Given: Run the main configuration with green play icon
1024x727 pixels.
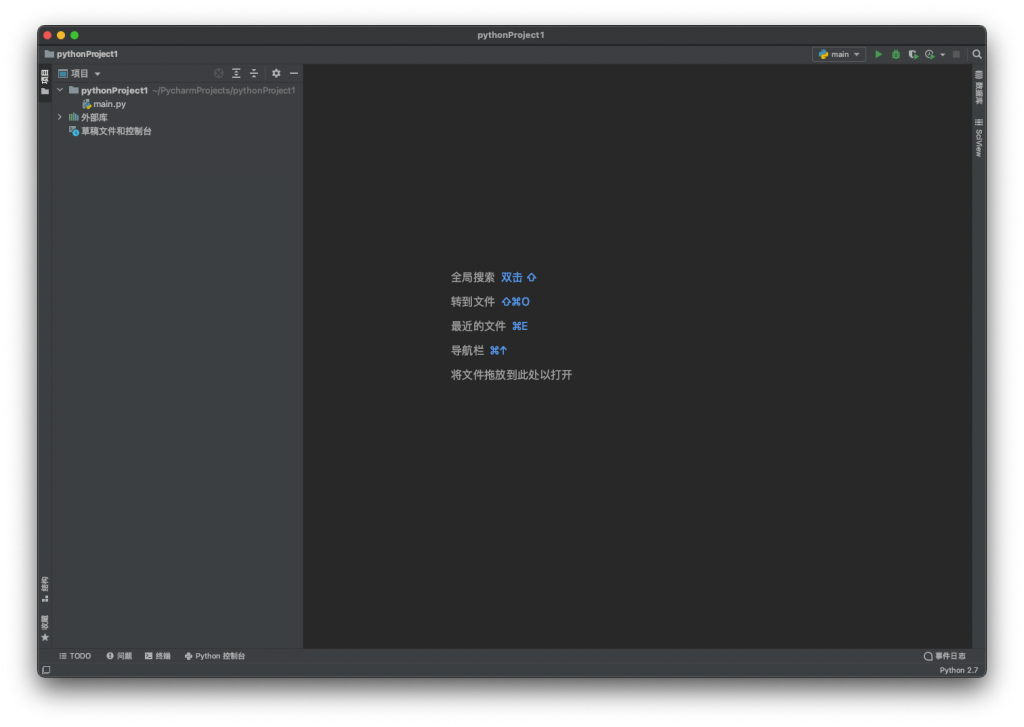Looking at the screenshot, I should point(878,54).
